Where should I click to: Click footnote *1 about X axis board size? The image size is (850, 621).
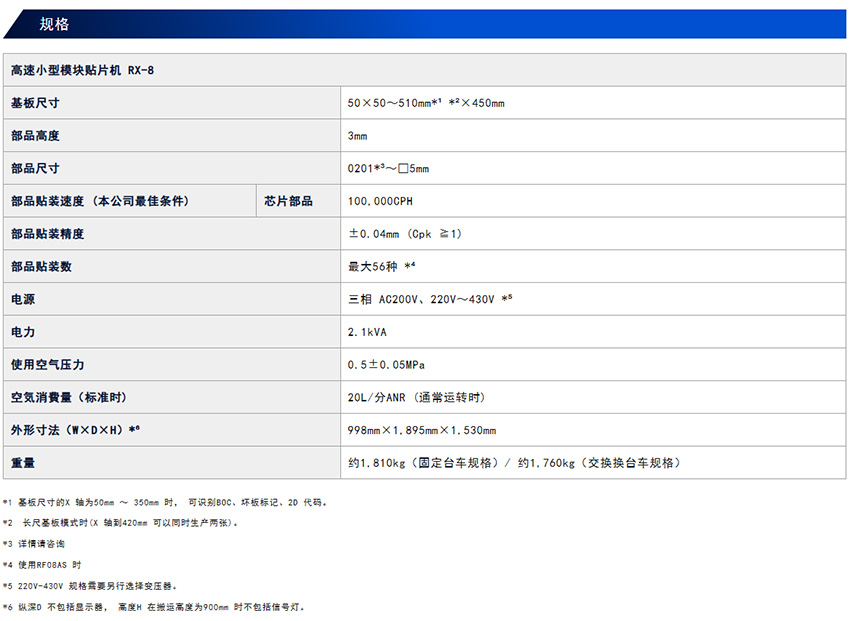165,502
